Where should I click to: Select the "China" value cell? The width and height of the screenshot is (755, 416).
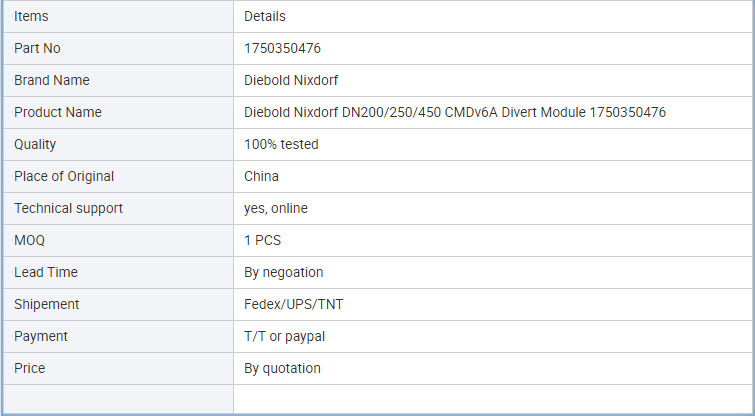[x=261, y=176]
